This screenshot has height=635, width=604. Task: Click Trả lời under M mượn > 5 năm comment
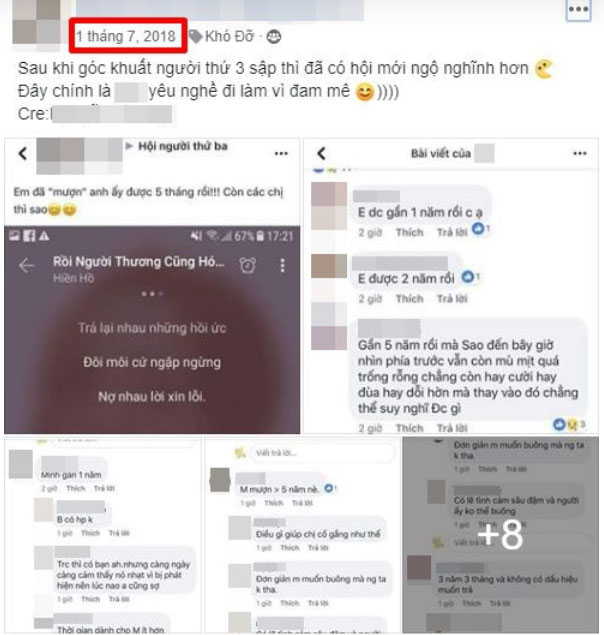click(303, 503)
